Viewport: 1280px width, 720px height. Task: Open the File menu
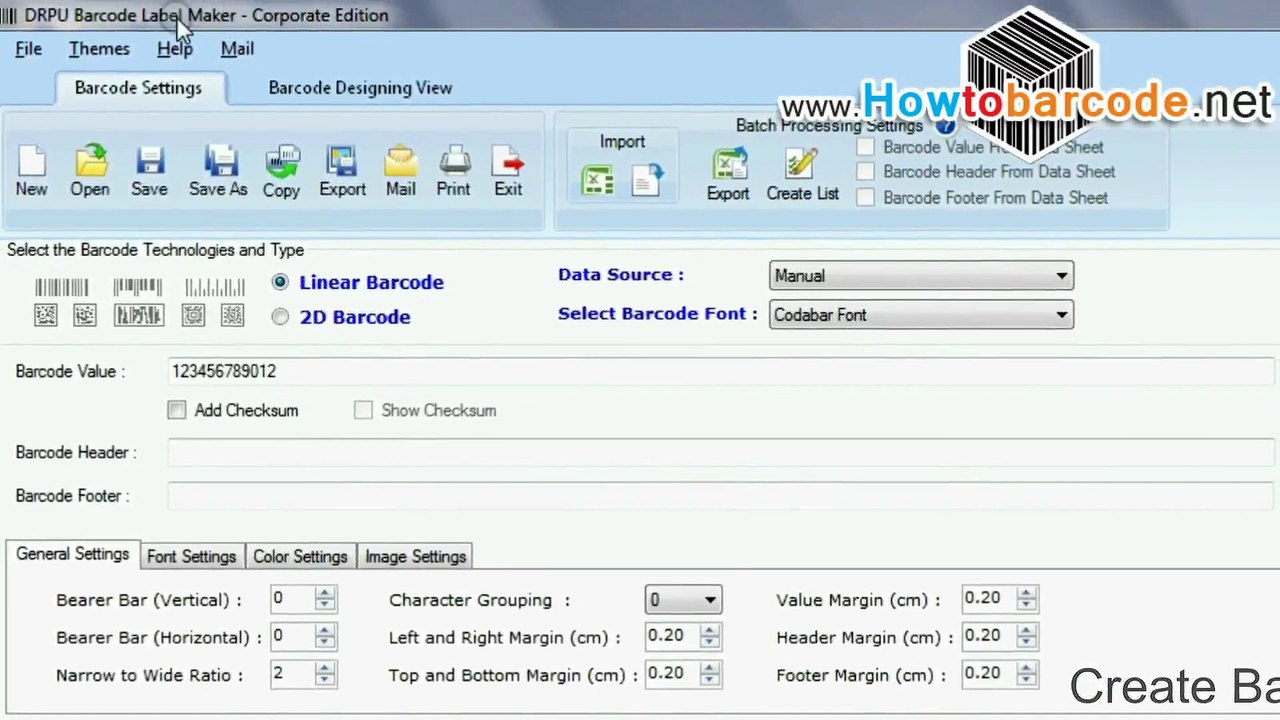(x=28, y=49)
